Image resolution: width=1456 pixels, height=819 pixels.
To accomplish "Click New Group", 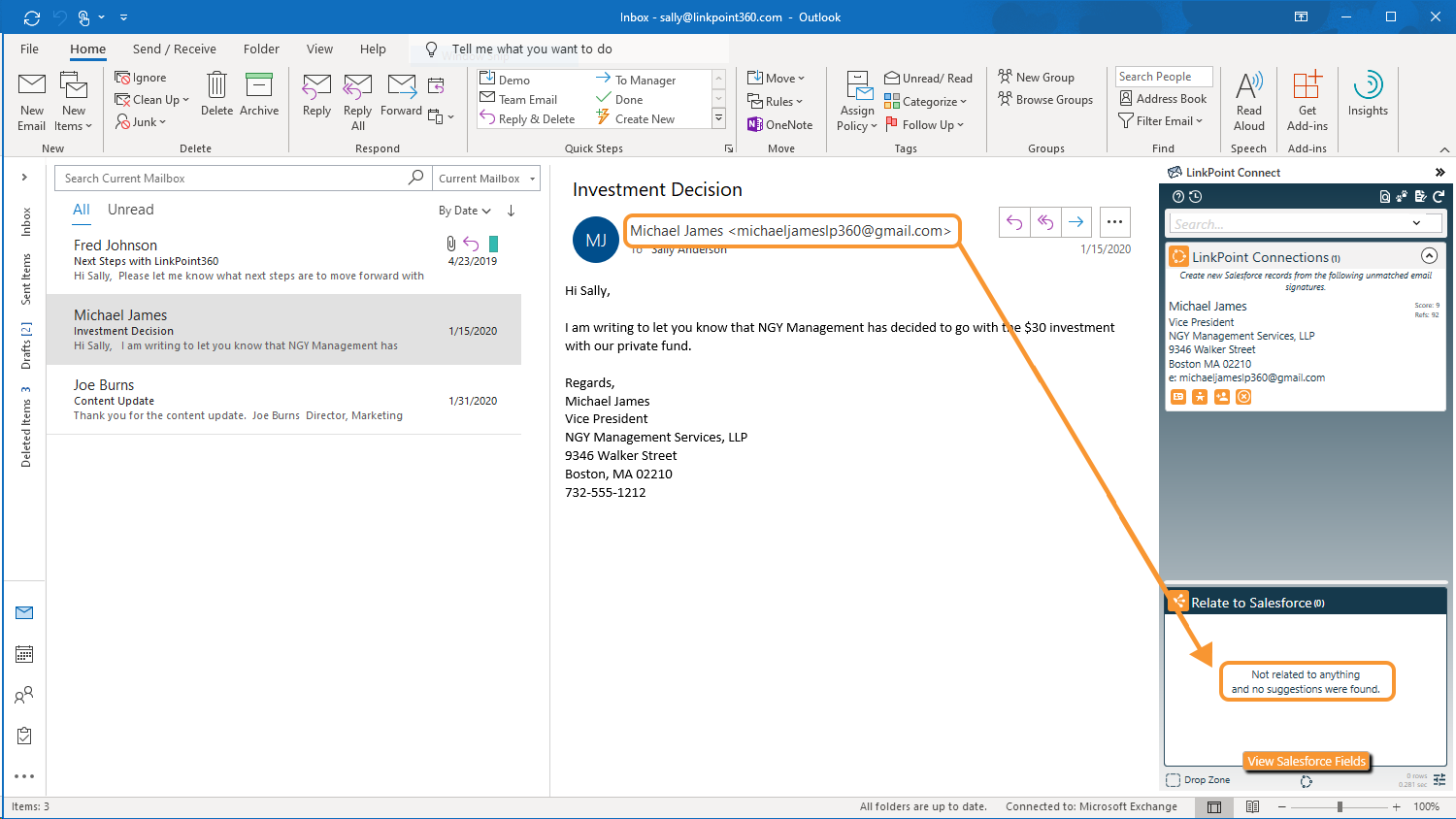I will click(x=1036, y=77).
